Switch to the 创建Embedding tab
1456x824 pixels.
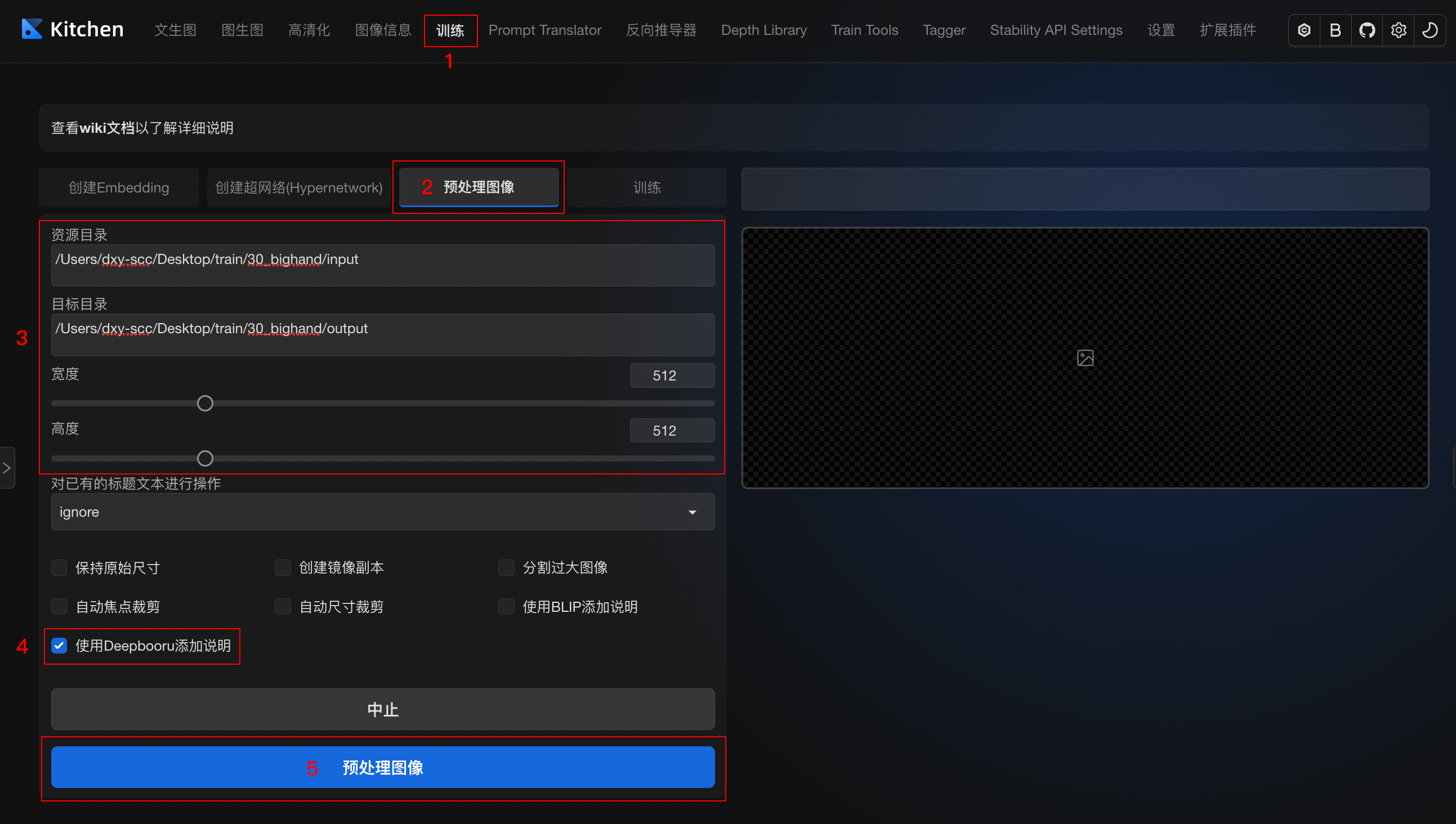click(119, 187)
